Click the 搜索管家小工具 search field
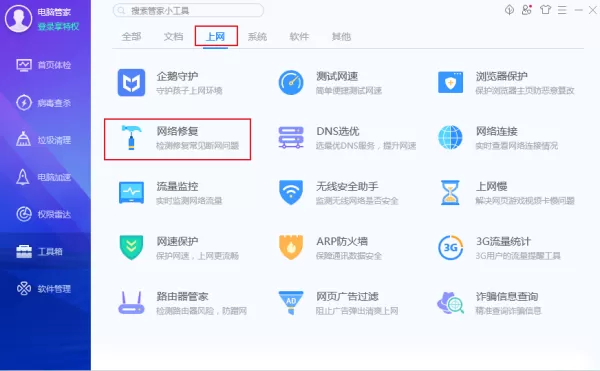 [x=188, y=10]
